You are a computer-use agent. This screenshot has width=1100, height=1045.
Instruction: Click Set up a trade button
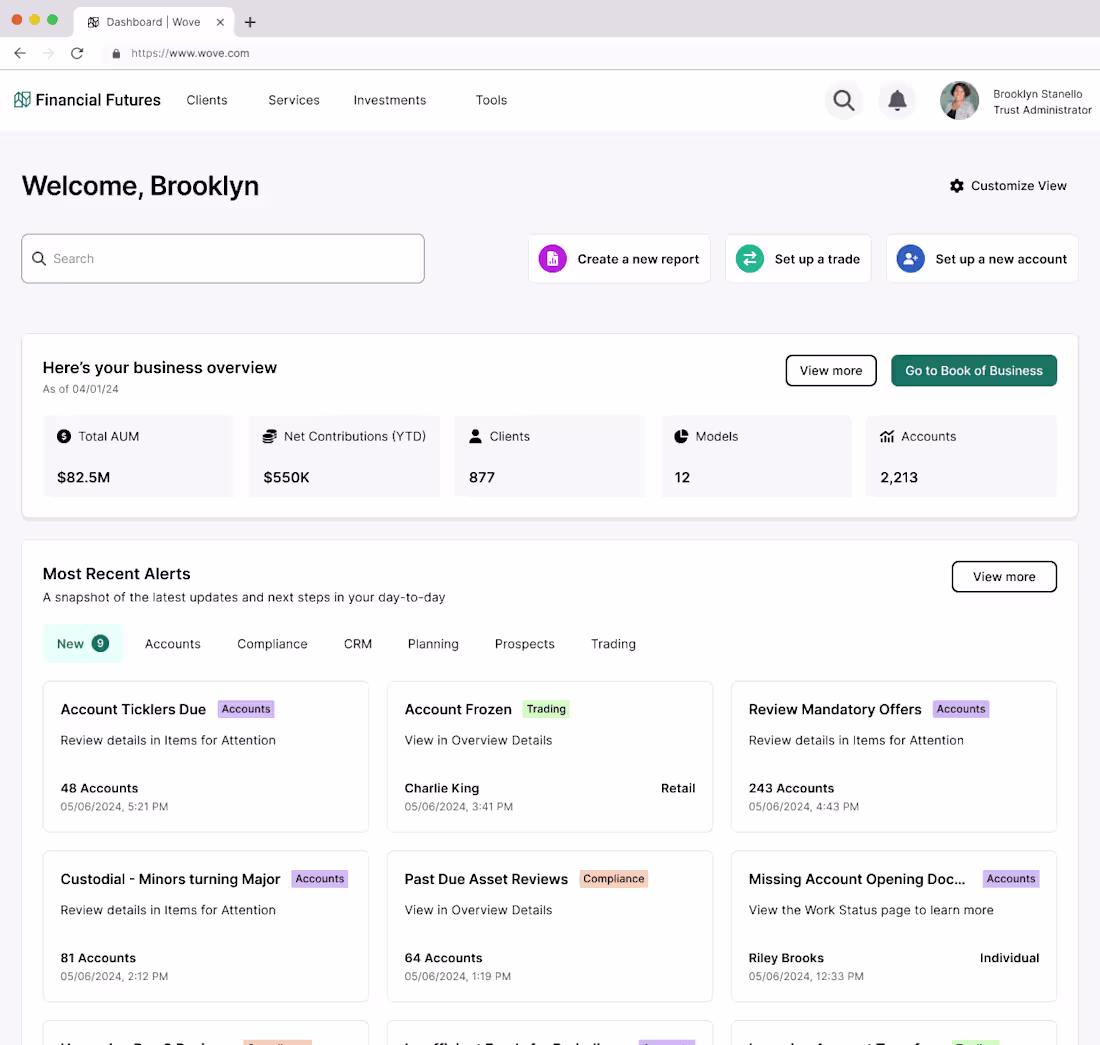(798, 259)
